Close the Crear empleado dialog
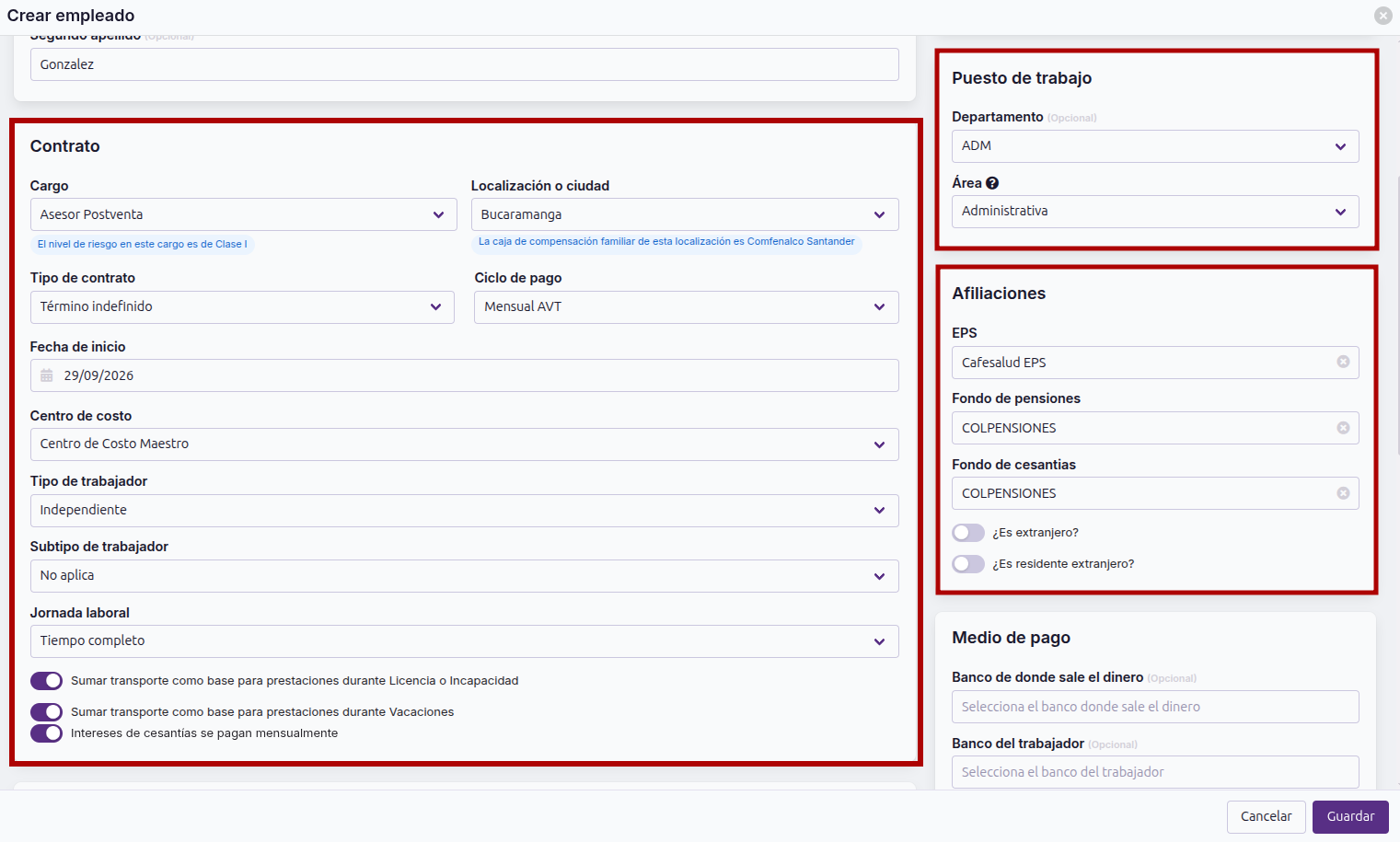1400x842 pixels. tap(1383, 16)
